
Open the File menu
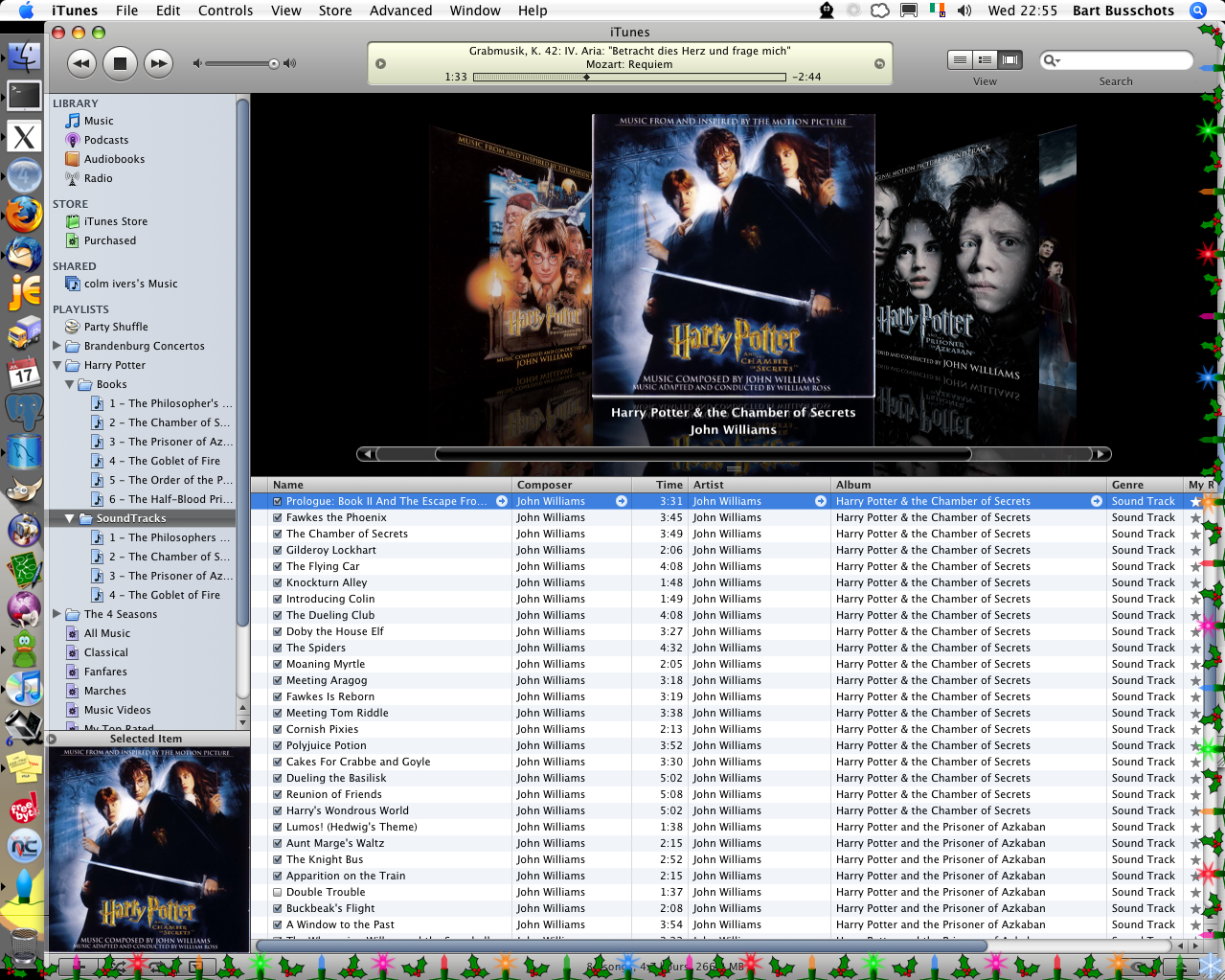[126, 11]
